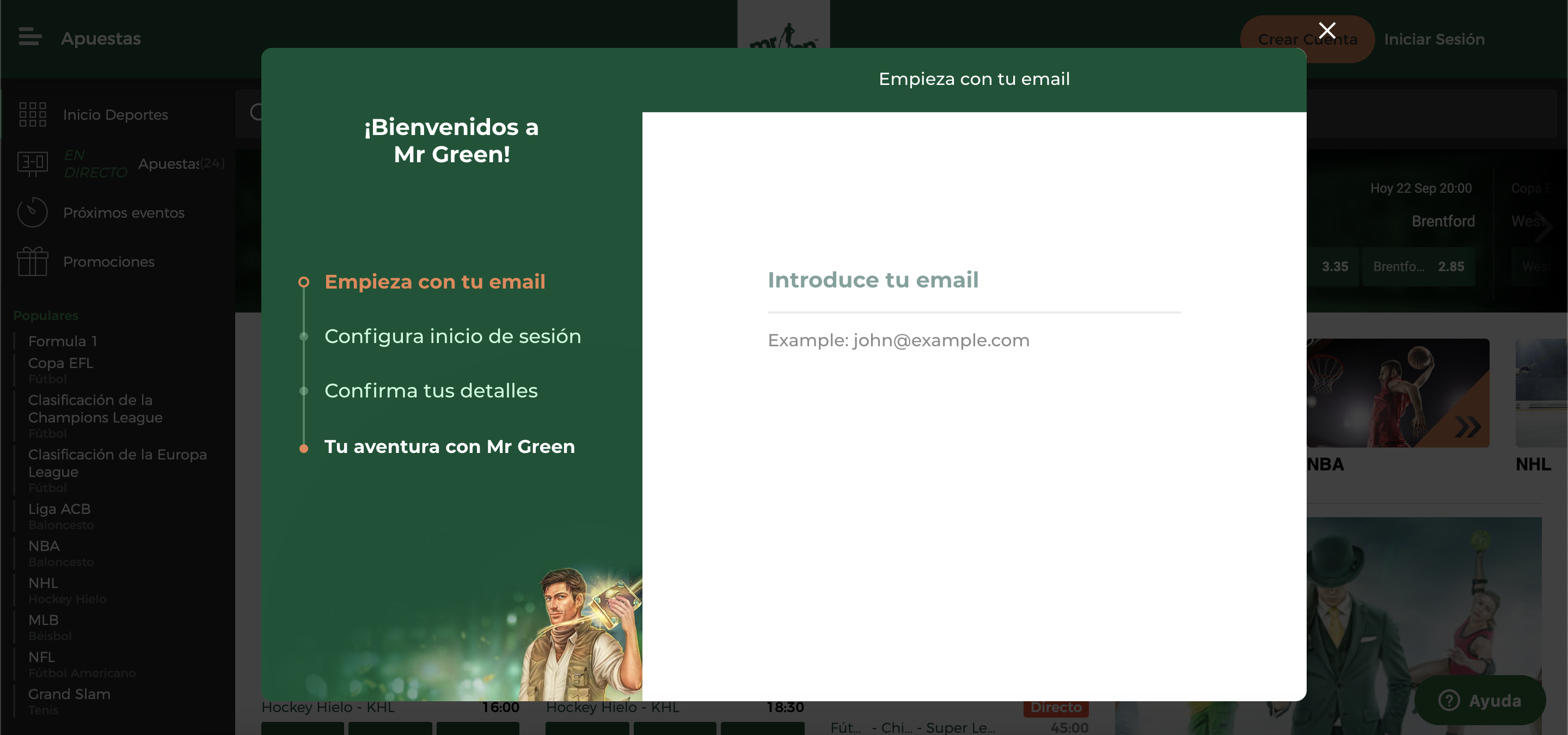This screenshot has width=1568, height=735.
Task: Click the Crear Cuenta button
Action: click(x=1307, y=39)
